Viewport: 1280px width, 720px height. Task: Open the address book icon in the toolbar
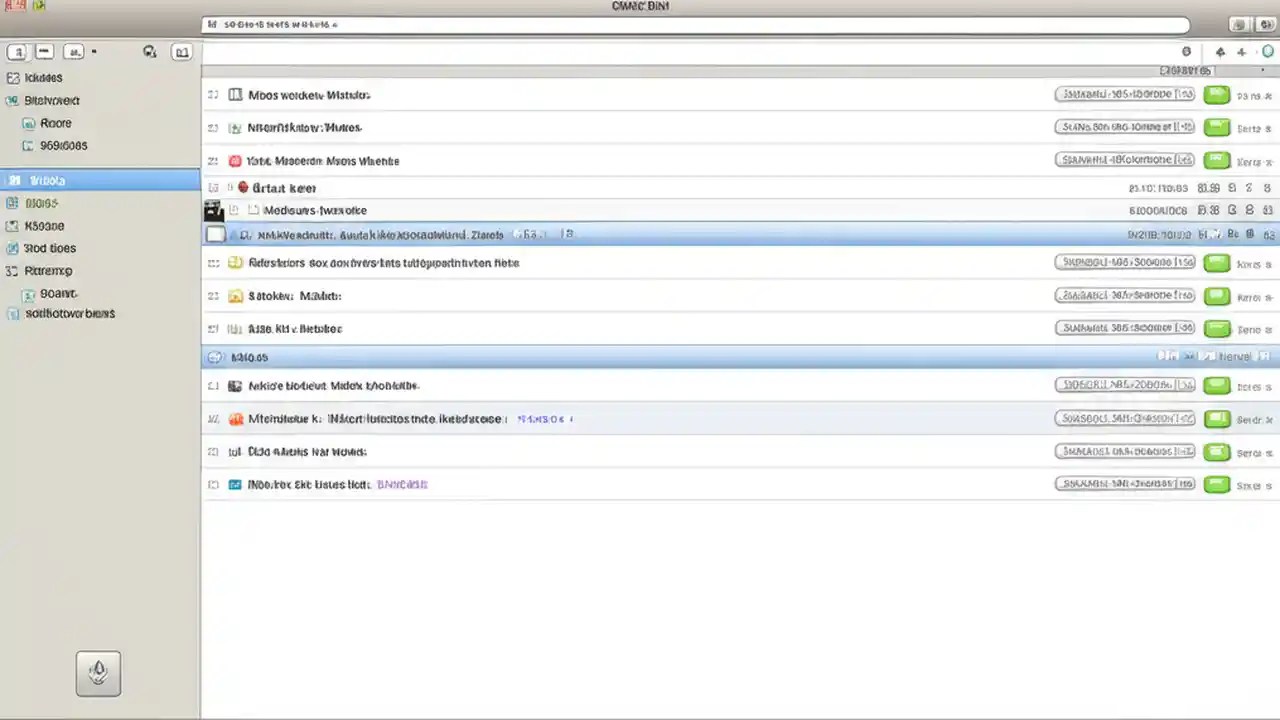tap(181, 52)
